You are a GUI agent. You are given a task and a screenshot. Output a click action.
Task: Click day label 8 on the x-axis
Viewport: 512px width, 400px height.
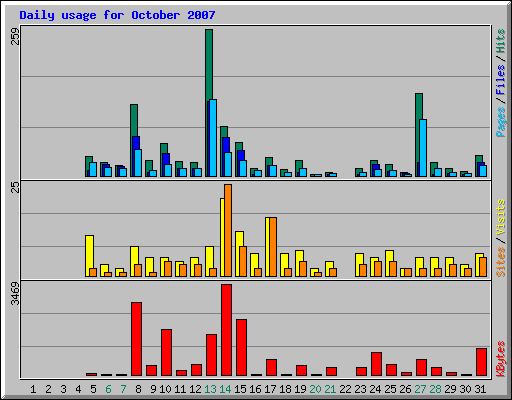[x=138, y=389]
